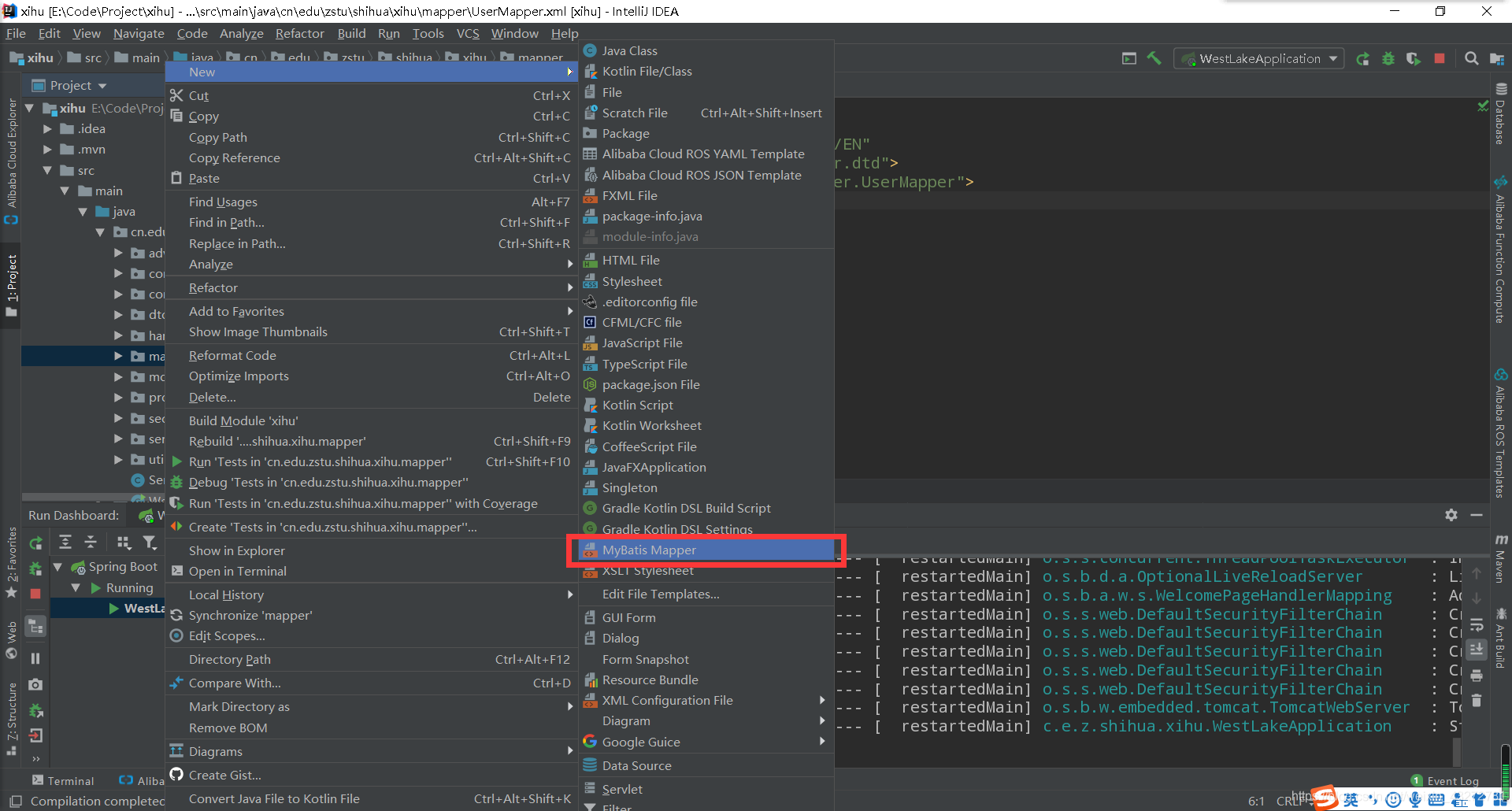This screenshot has width=1512, height=811.
Task: Click Expand All icon in Run Dashboard
Action: (65, 542)
